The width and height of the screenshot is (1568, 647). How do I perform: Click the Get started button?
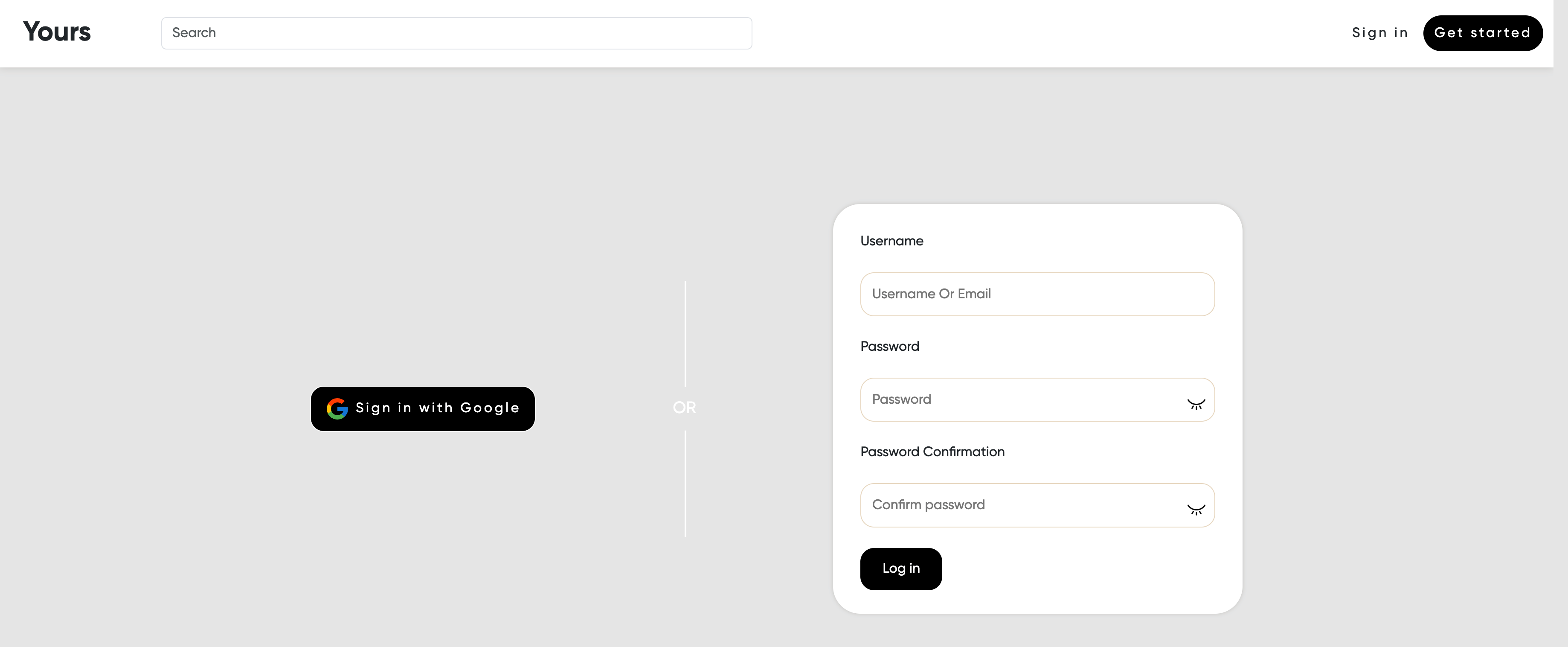coord(1483,33)
